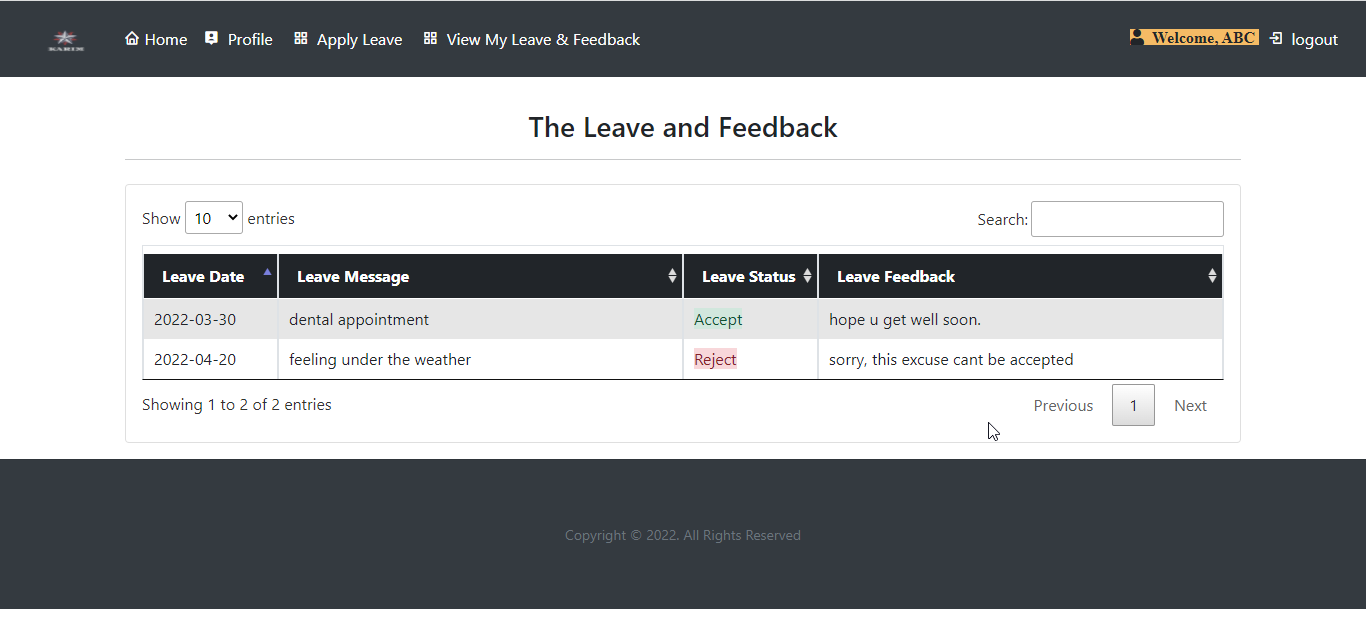
Task: Click the user icon beside Welcome, ABC
Action: coord(1138,36)
